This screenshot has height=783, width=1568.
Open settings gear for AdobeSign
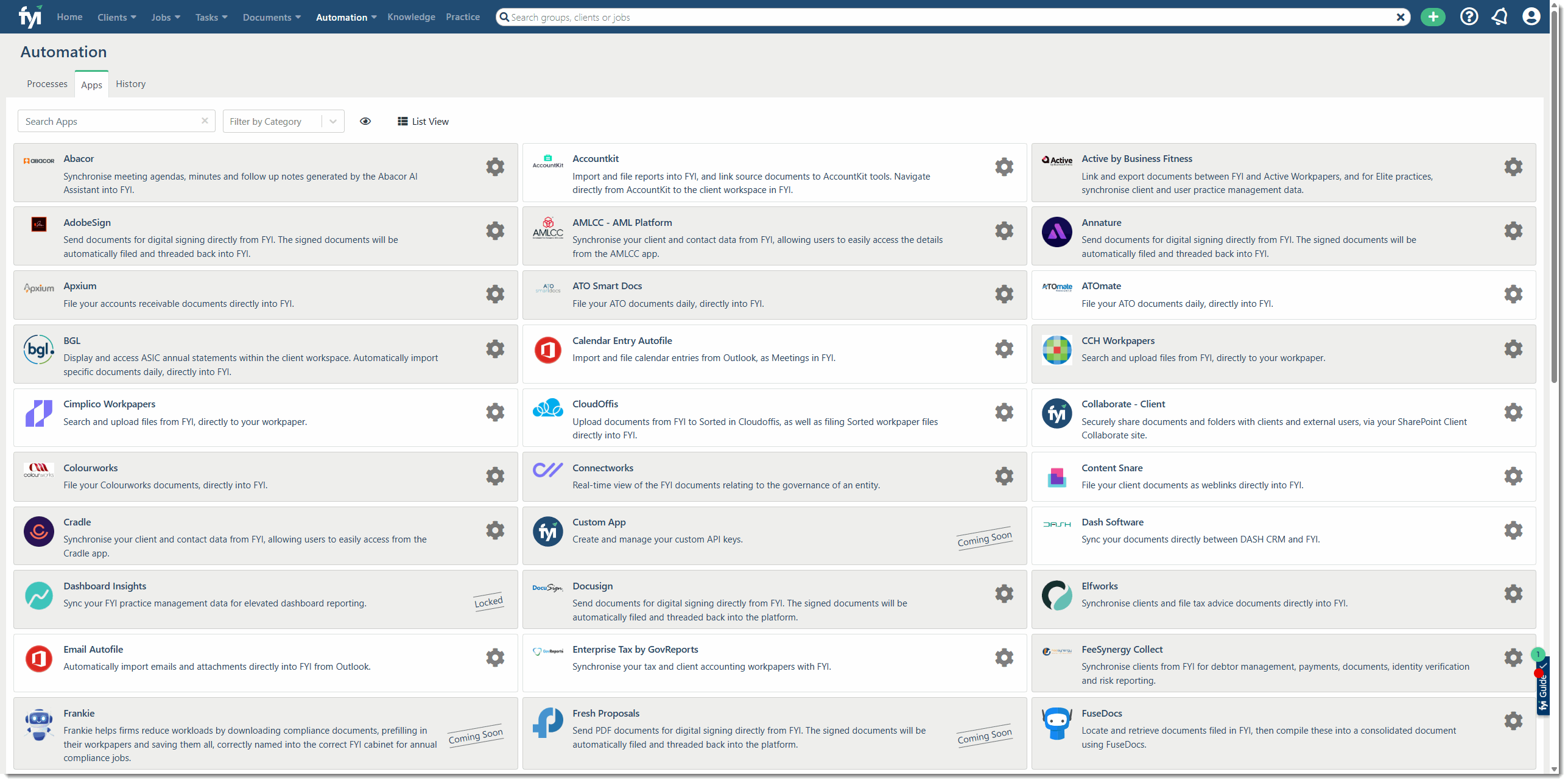pyautogui.click(x=495, y=231)
